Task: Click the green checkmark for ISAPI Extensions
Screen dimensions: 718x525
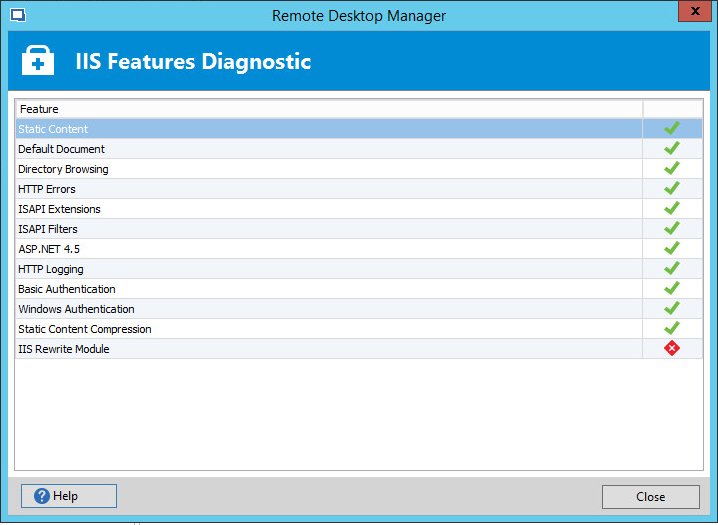Action: point(672,208)
